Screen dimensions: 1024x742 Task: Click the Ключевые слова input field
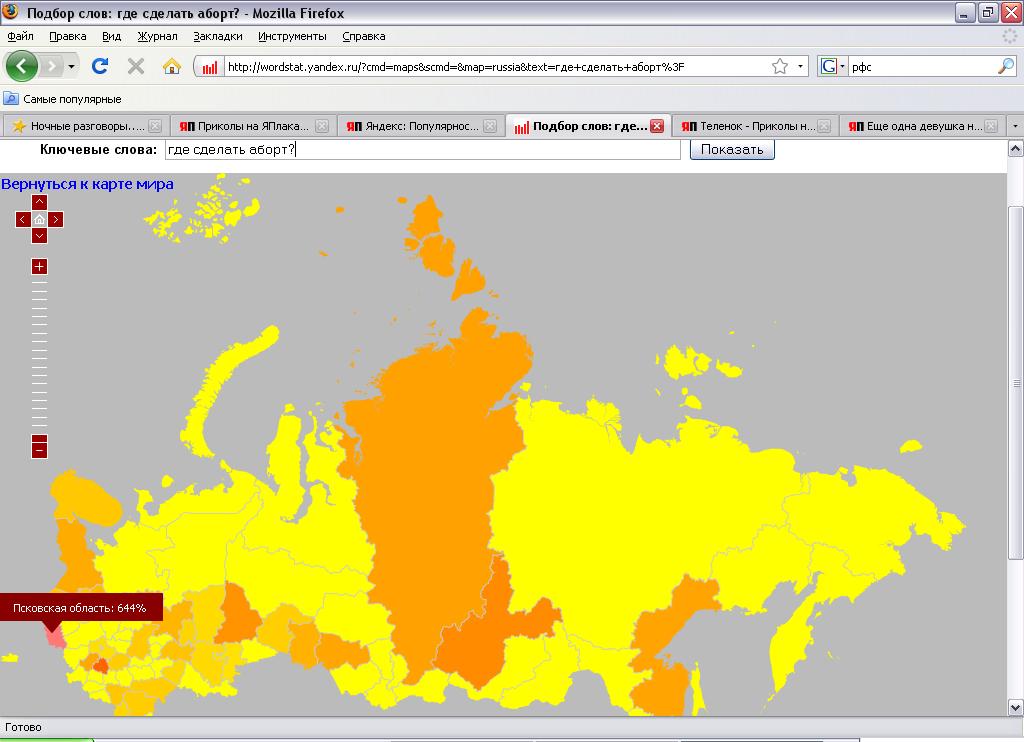[x=423, y=150]
